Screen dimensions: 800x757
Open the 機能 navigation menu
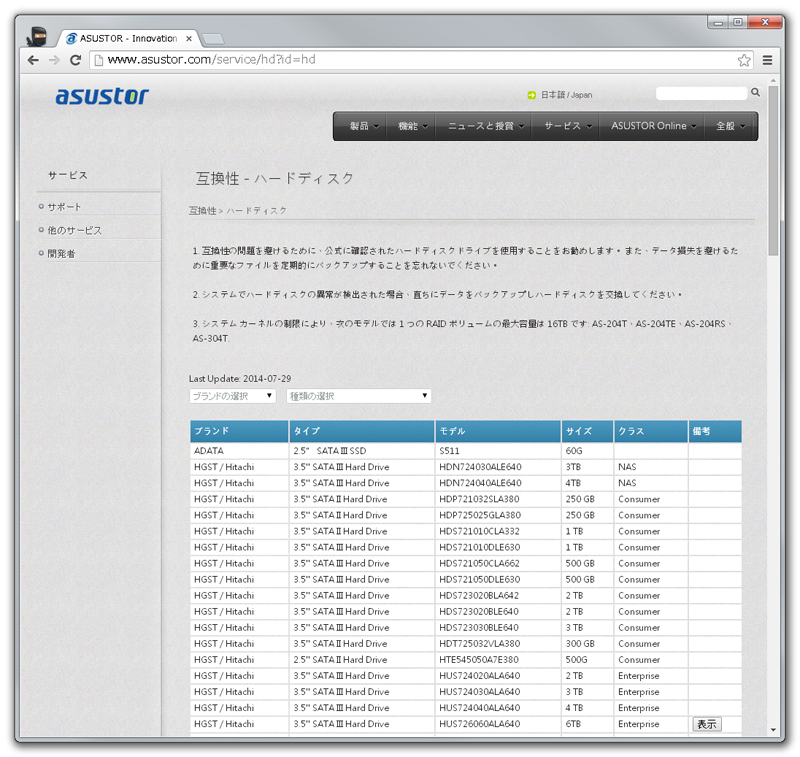412,126
